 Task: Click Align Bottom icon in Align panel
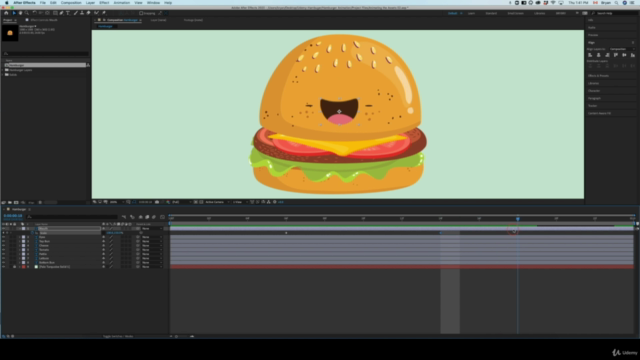click(x=633, y=55)
